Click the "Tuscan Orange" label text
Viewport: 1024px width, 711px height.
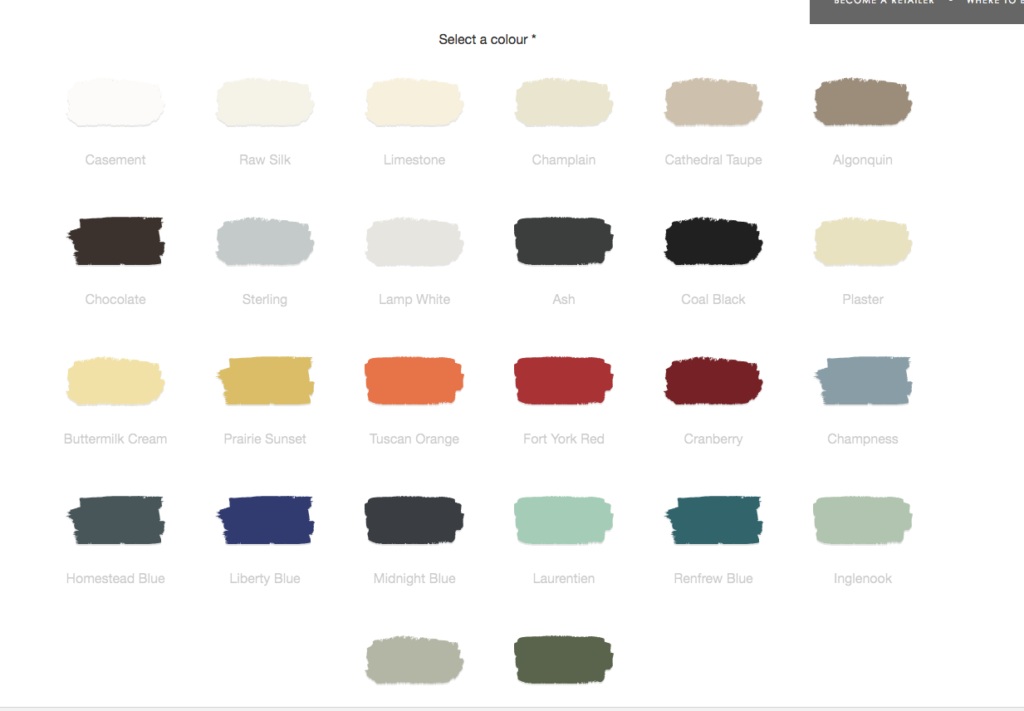[415, 439]
